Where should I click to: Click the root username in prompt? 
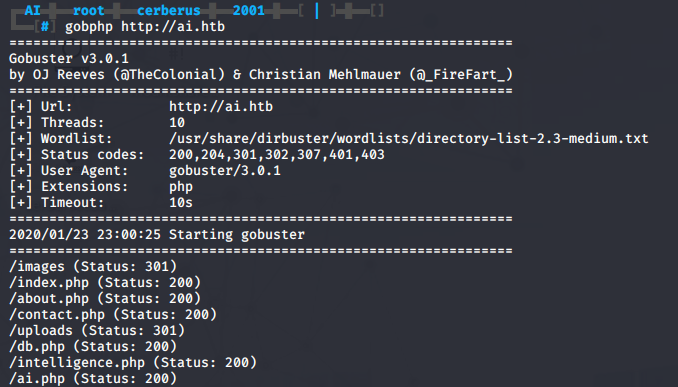pyautogui.click(x=89, y=10)
